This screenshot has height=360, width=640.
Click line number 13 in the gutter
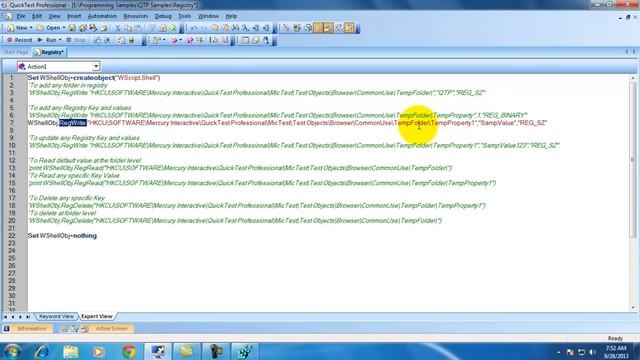tap(12, 168)
